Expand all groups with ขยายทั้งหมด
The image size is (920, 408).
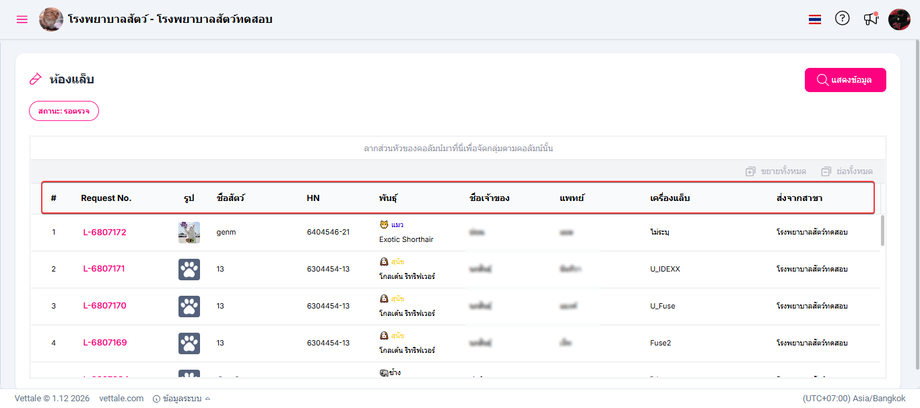tap(776, 171)
